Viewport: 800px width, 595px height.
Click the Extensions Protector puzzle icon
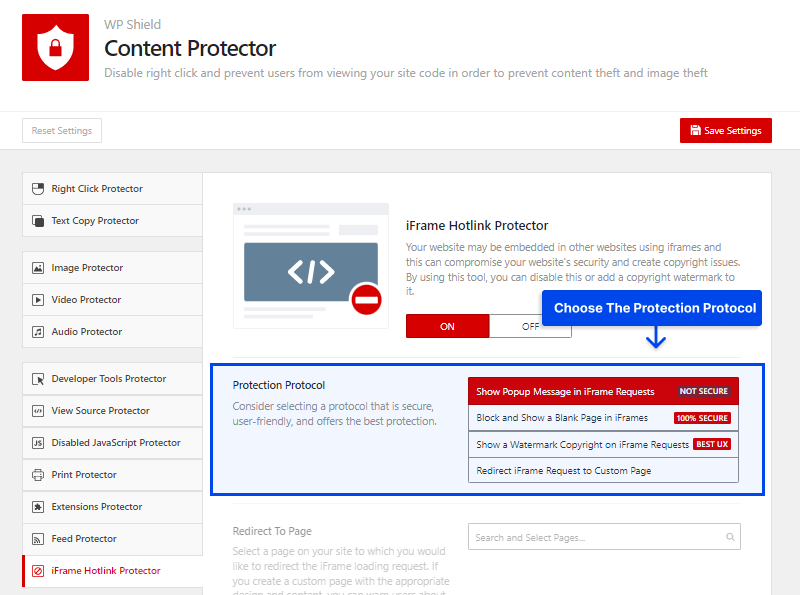point(38,507)
